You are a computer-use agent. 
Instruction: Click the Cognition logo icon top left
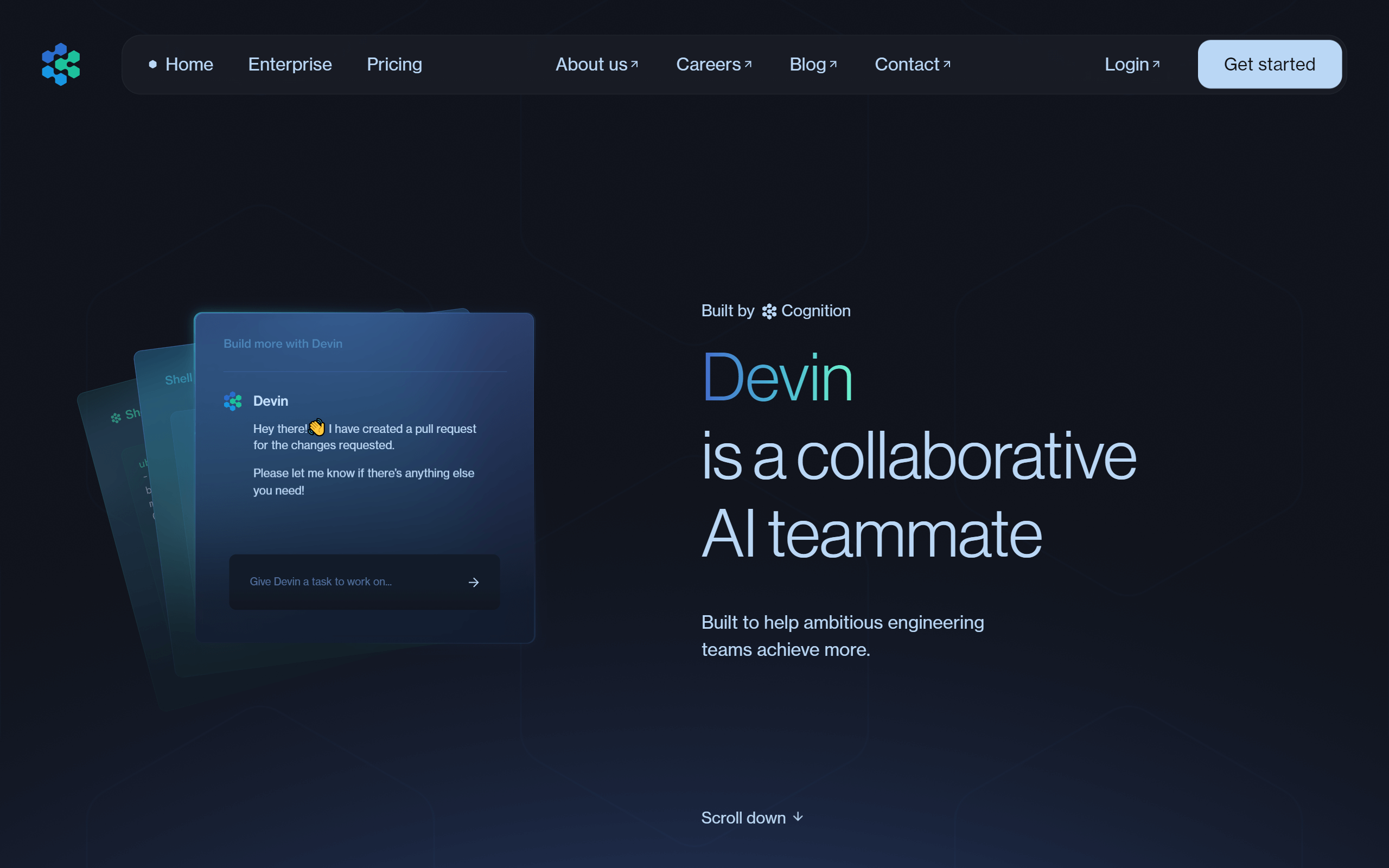60,65
